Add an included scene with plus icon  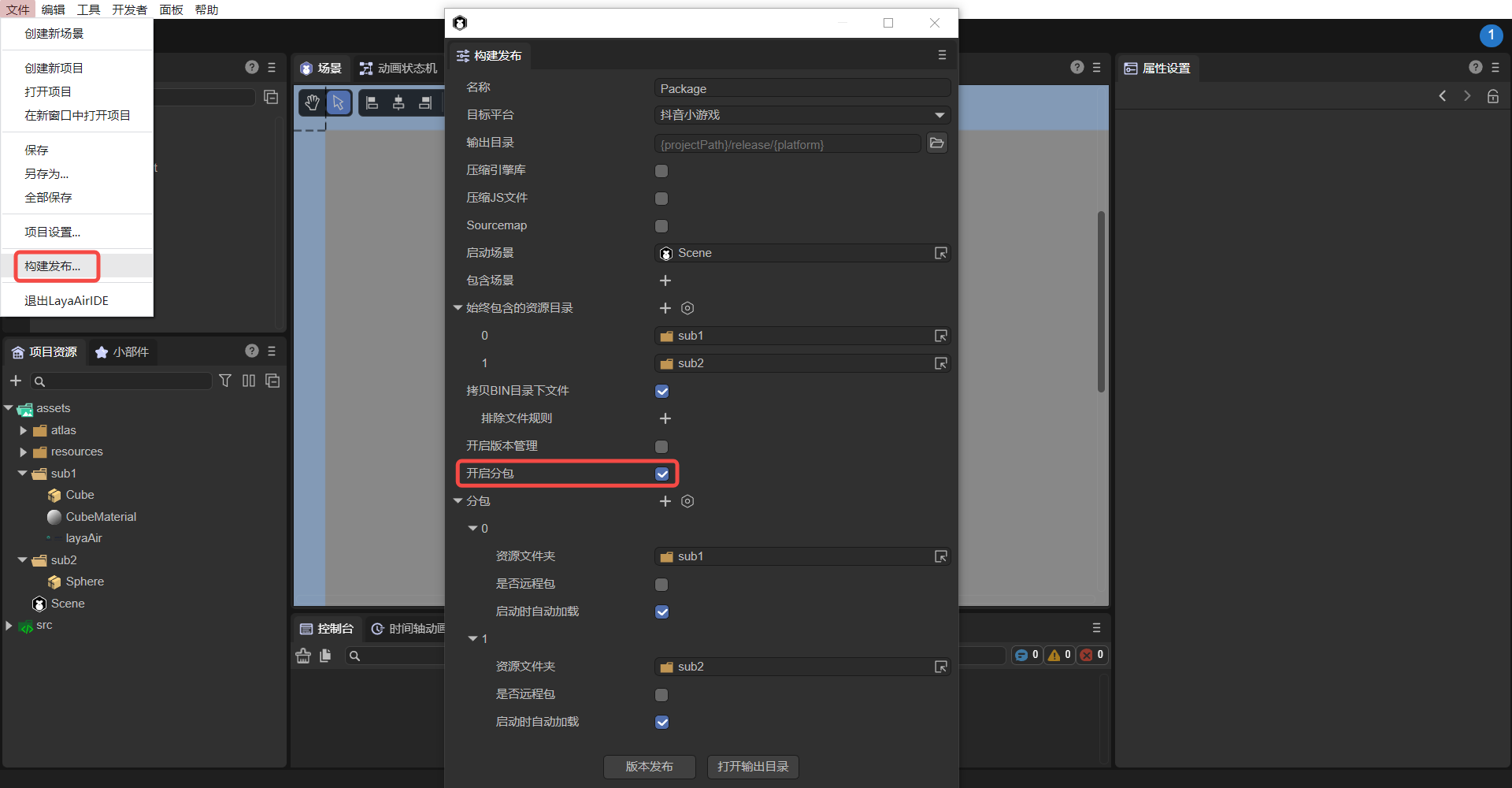pos(665,281)
